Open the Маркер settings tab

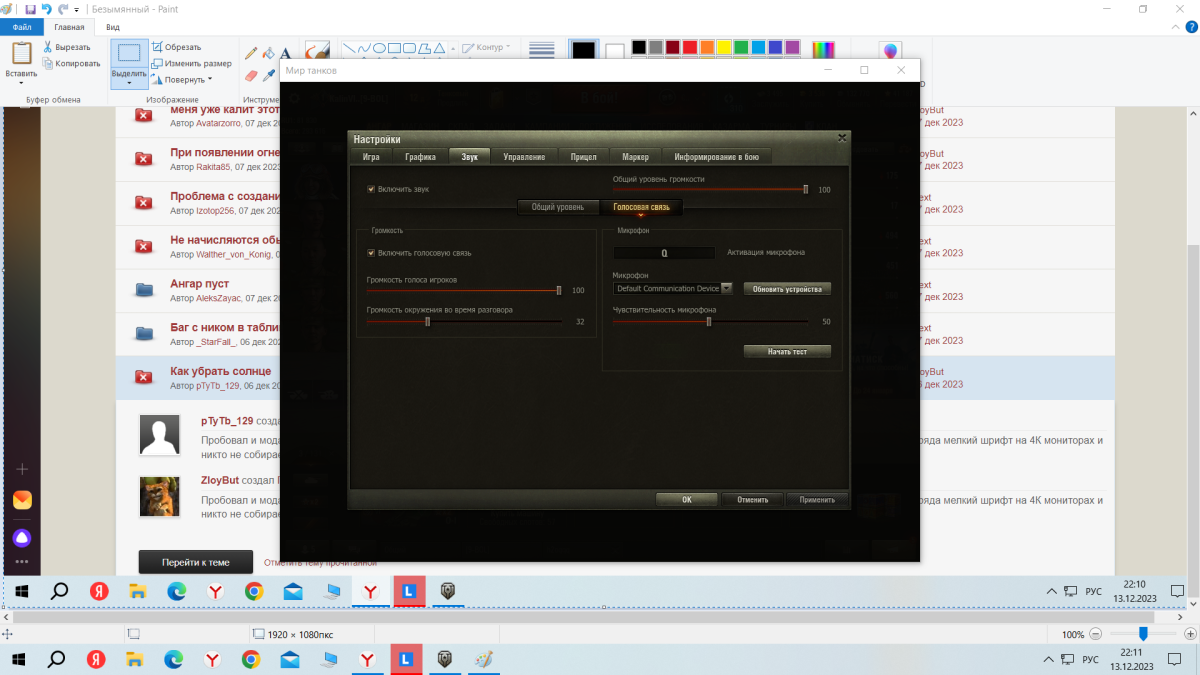(x=635, y=157)
